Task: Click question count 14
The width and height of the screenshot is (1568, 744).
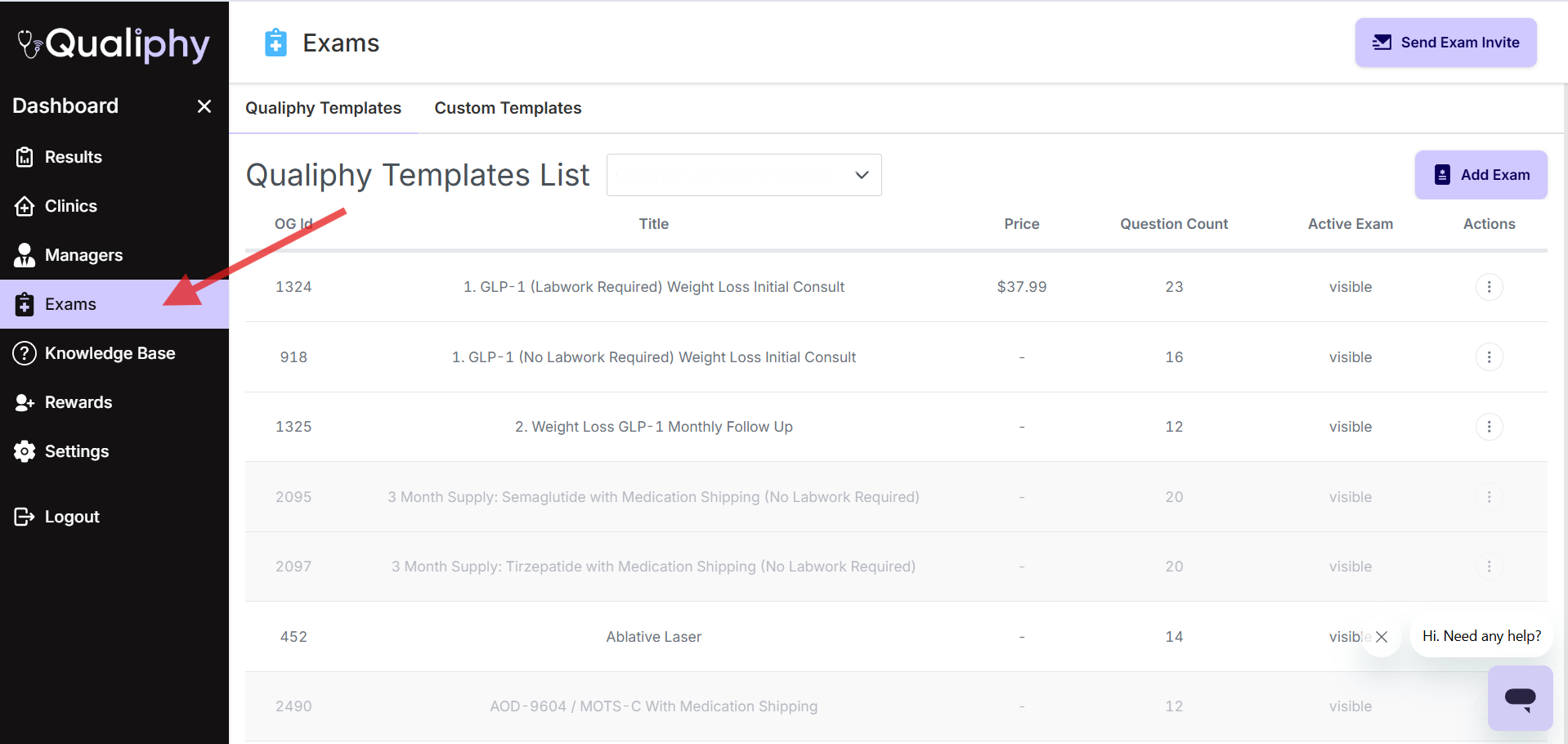Action: [x=1174, y=637]
